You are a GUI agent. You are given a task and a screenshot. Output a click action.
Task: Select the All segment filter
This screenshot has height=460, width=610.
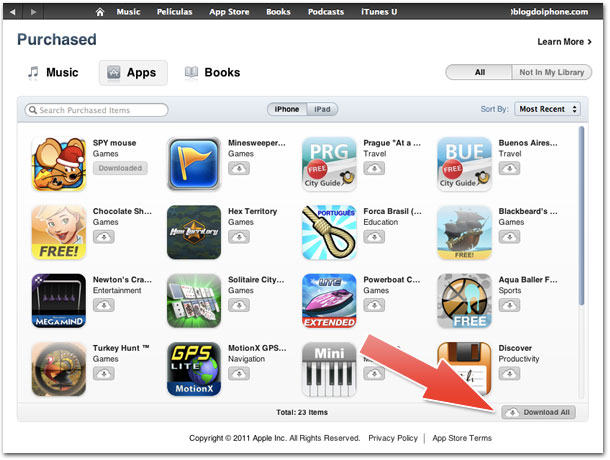479,72
